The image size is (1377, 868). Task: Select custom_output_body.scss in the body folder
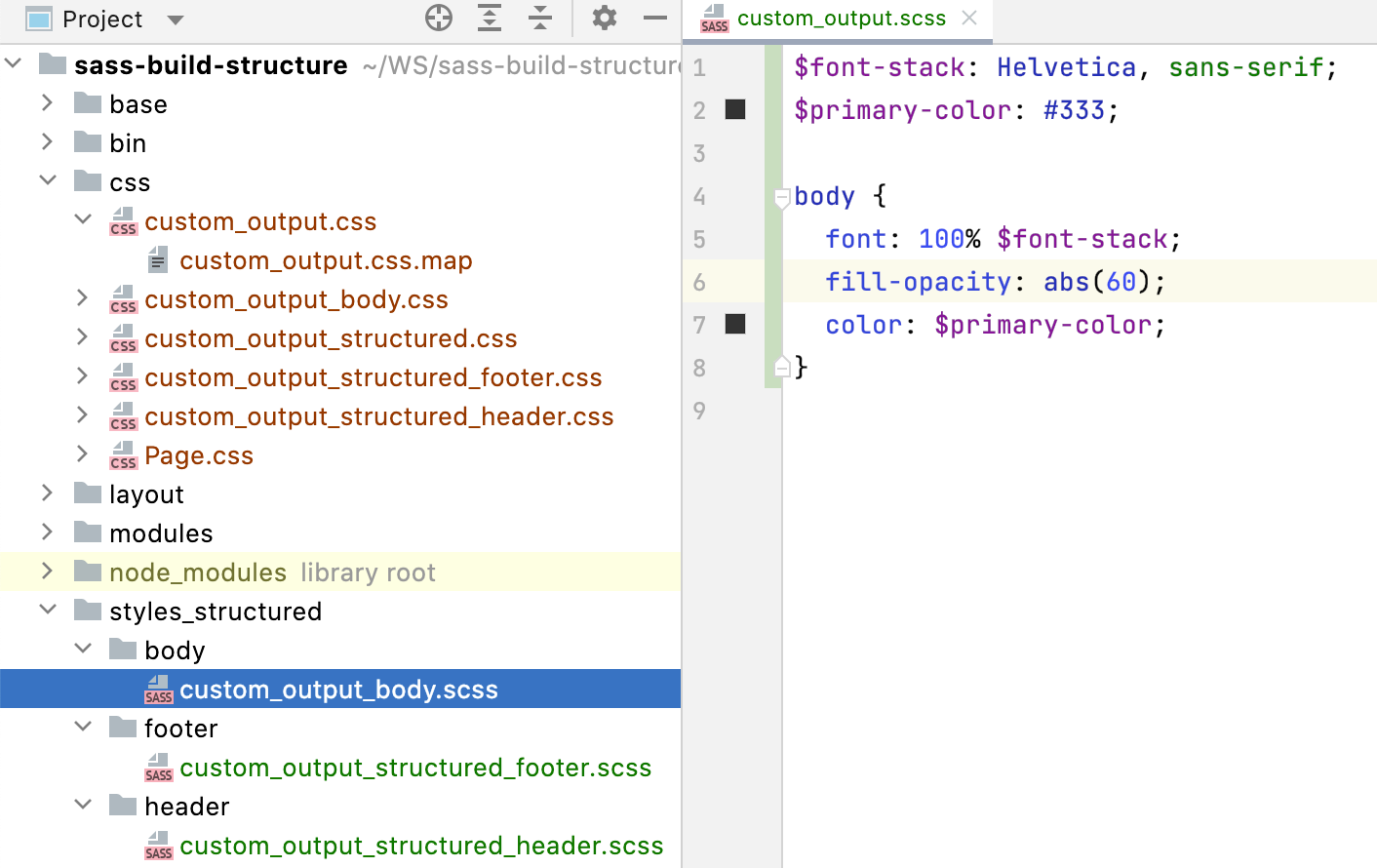coord(338,689)
